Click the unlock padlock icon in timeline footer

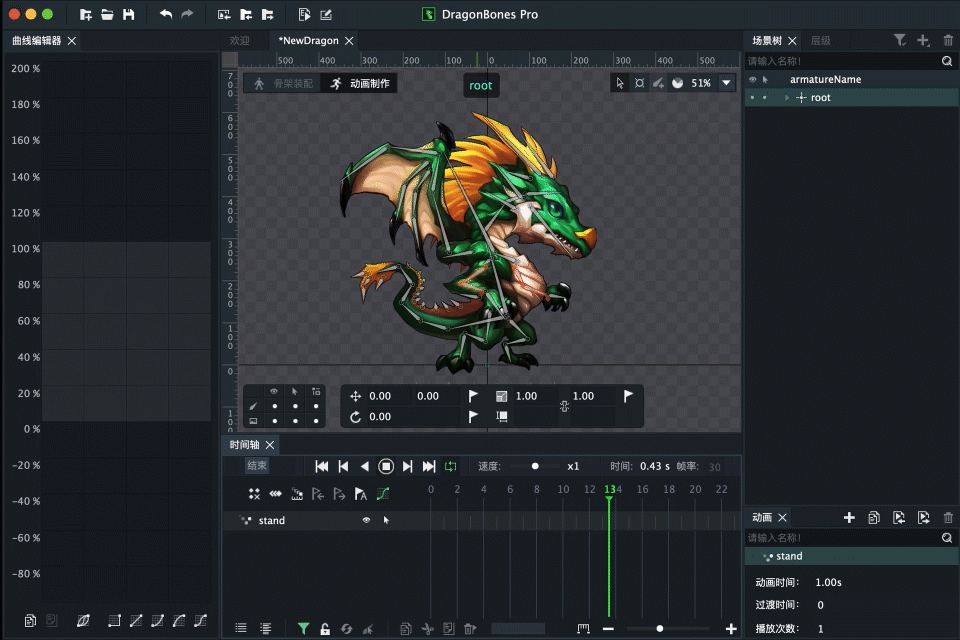point(325,629)
